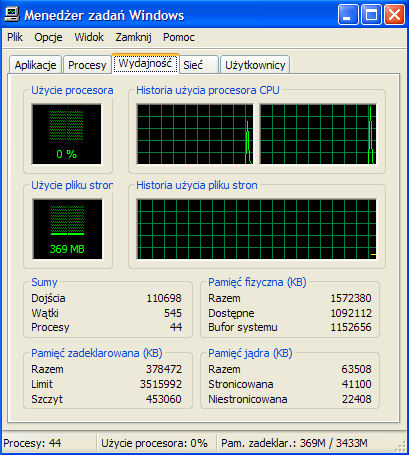Image resolution: width=409 pixels, height=455 pixels.
Task: Minimize the Task Manager window
Action: coord(348,15)
